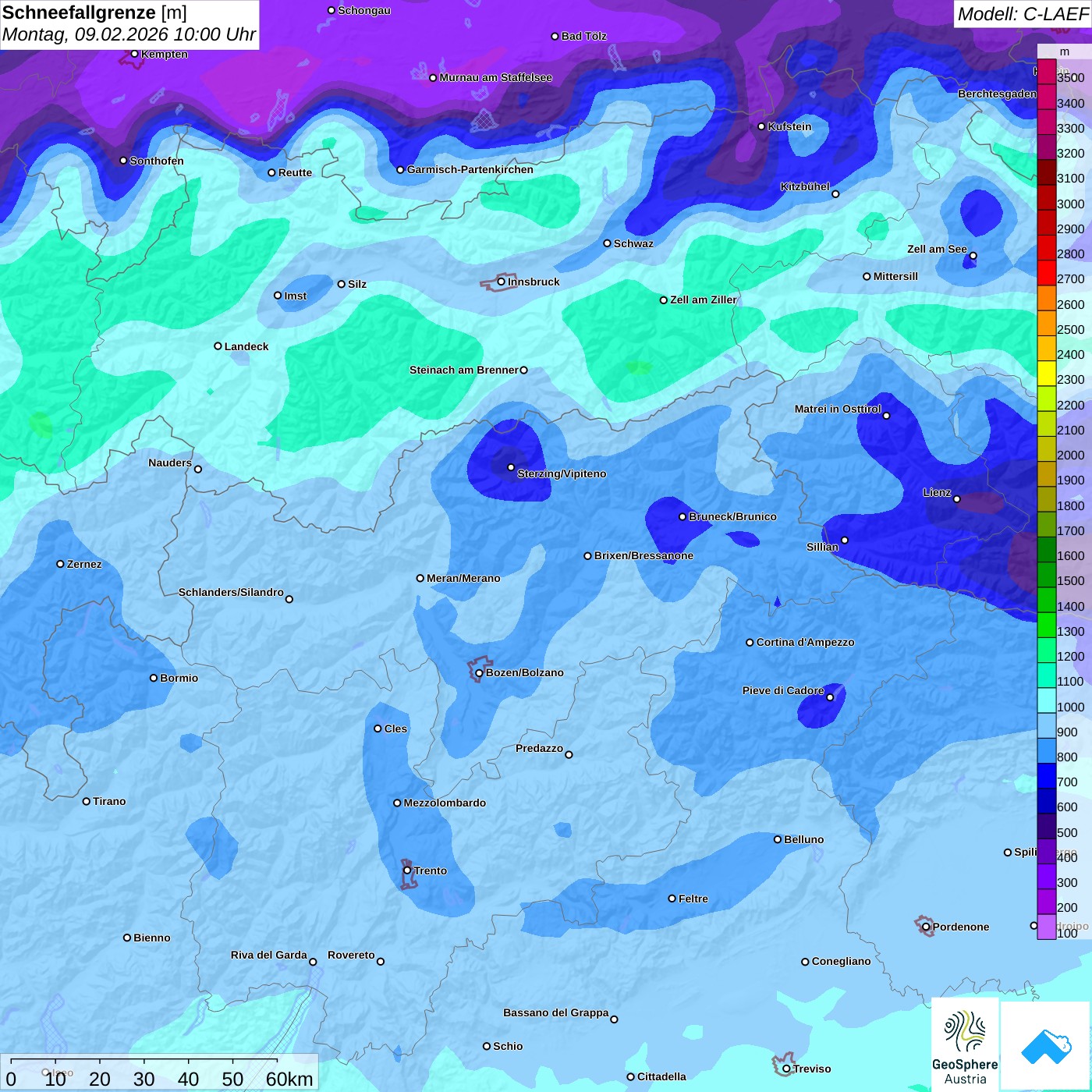Click the Garmisch-Partenkirchen label
Image resolution: width=1092 pixels, height=1092 pixels.
(470, 169)
